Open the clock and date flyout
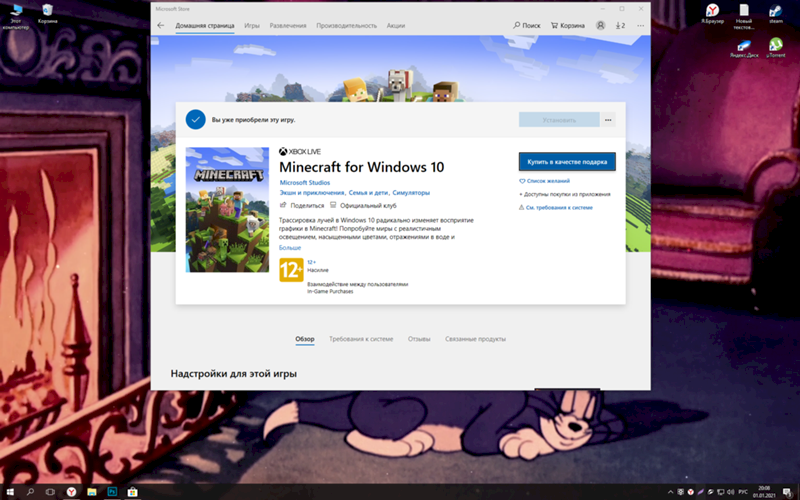The width and height of the screenshot is (800, 500). 764,492
